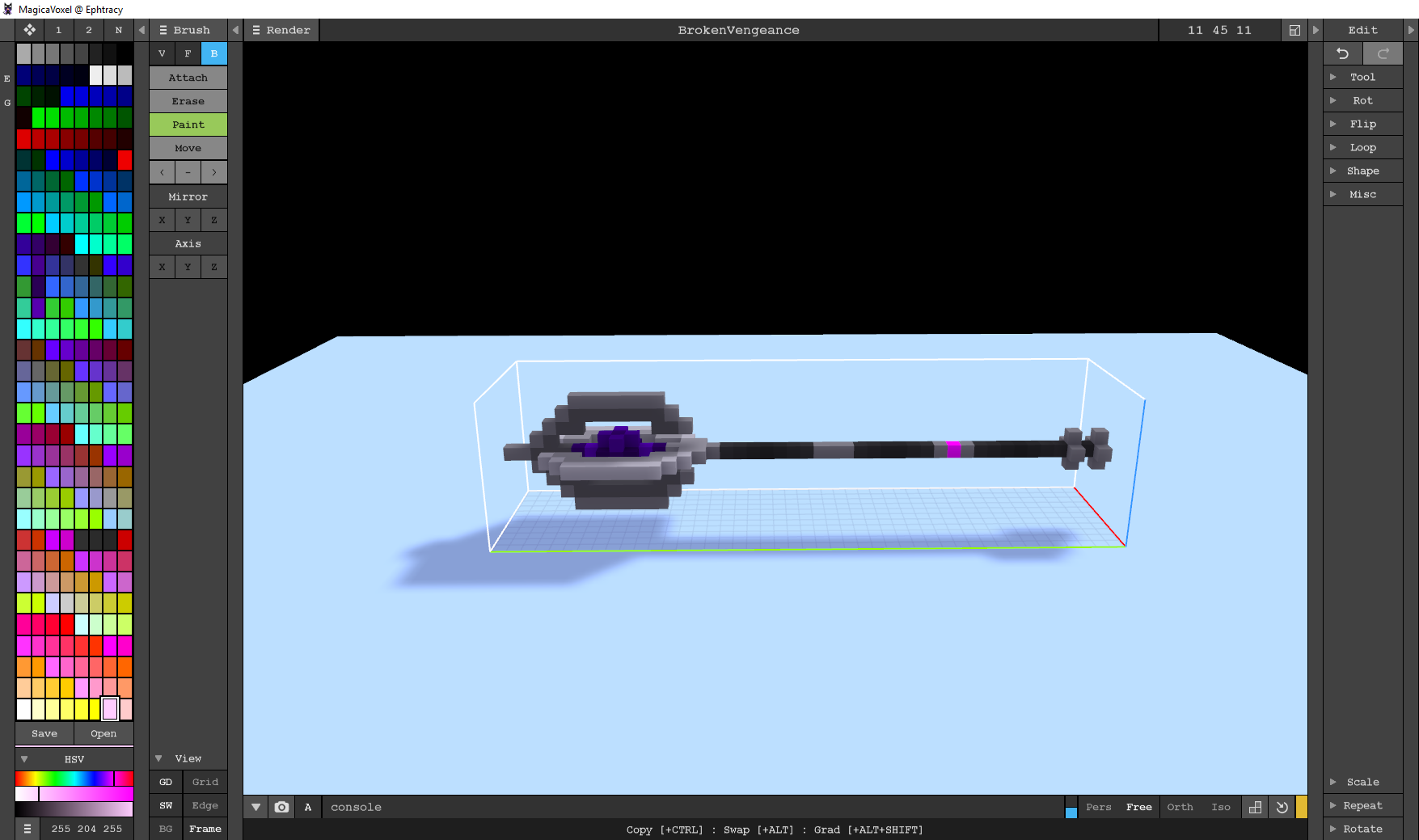The width and height of the screenshot is (1419, 840).
Task: Click the view layout grid icon
Action: tap(1255, 807)
